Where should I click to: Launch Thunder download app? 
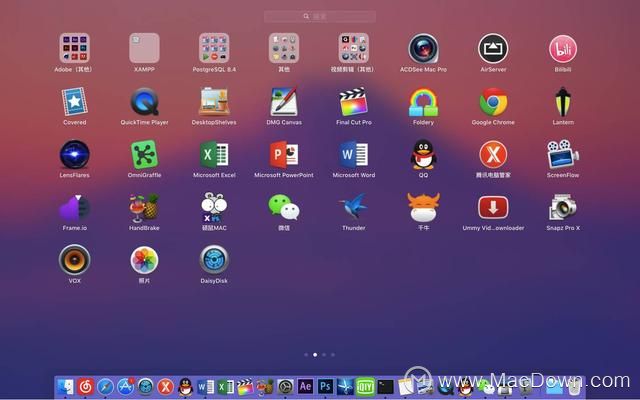coord(353,207)
